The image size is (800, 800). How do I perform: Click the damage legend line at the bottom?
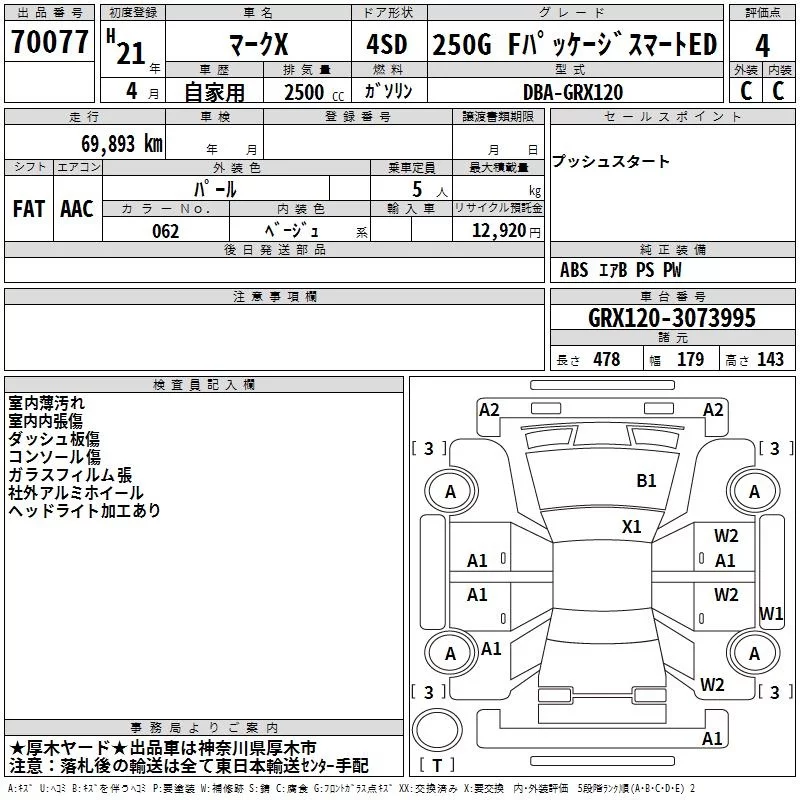351,788
